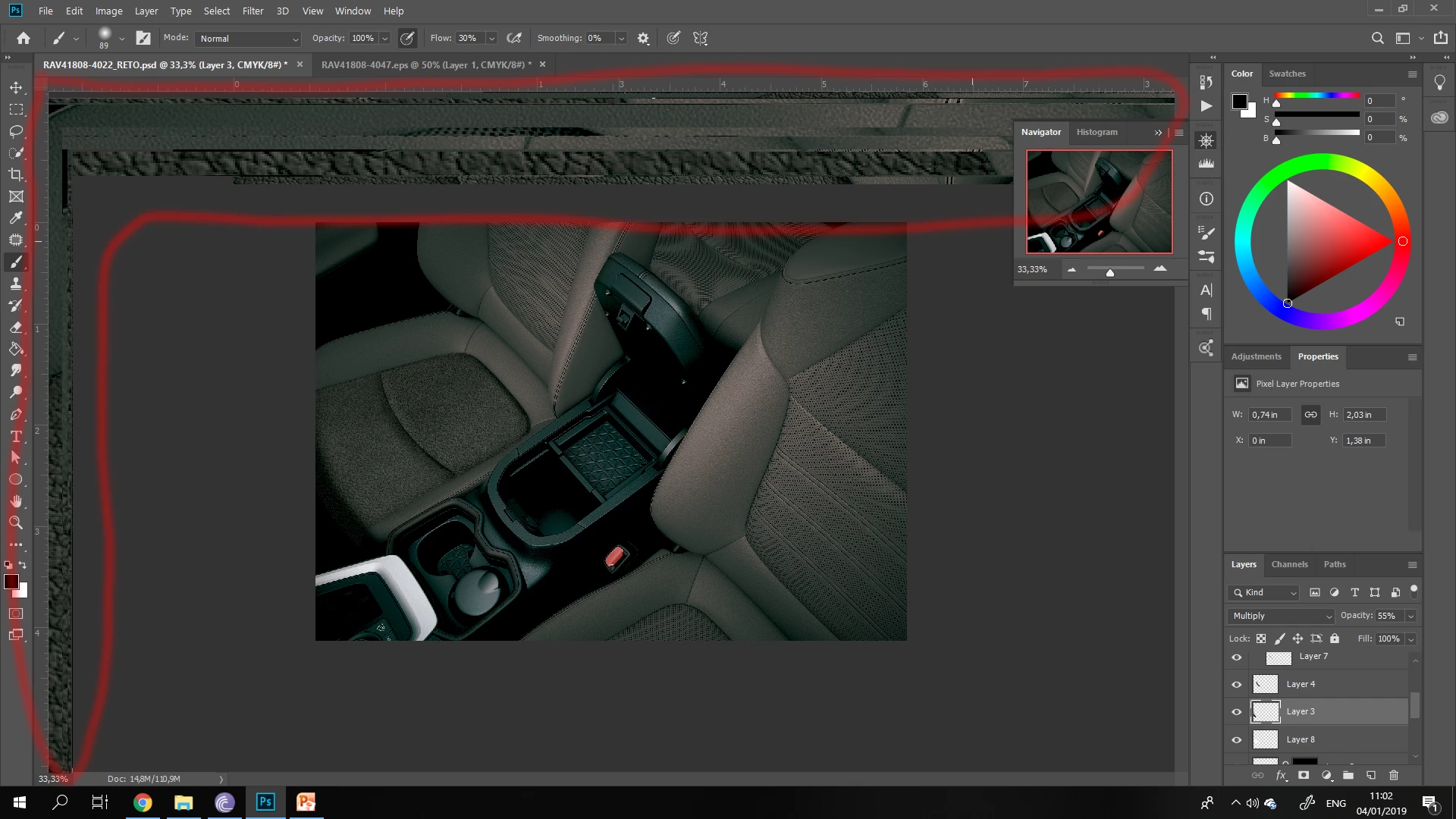1456x819 pixels.
Task: Hide Layer 4 visibility eye
Action: click(1237, 684)
